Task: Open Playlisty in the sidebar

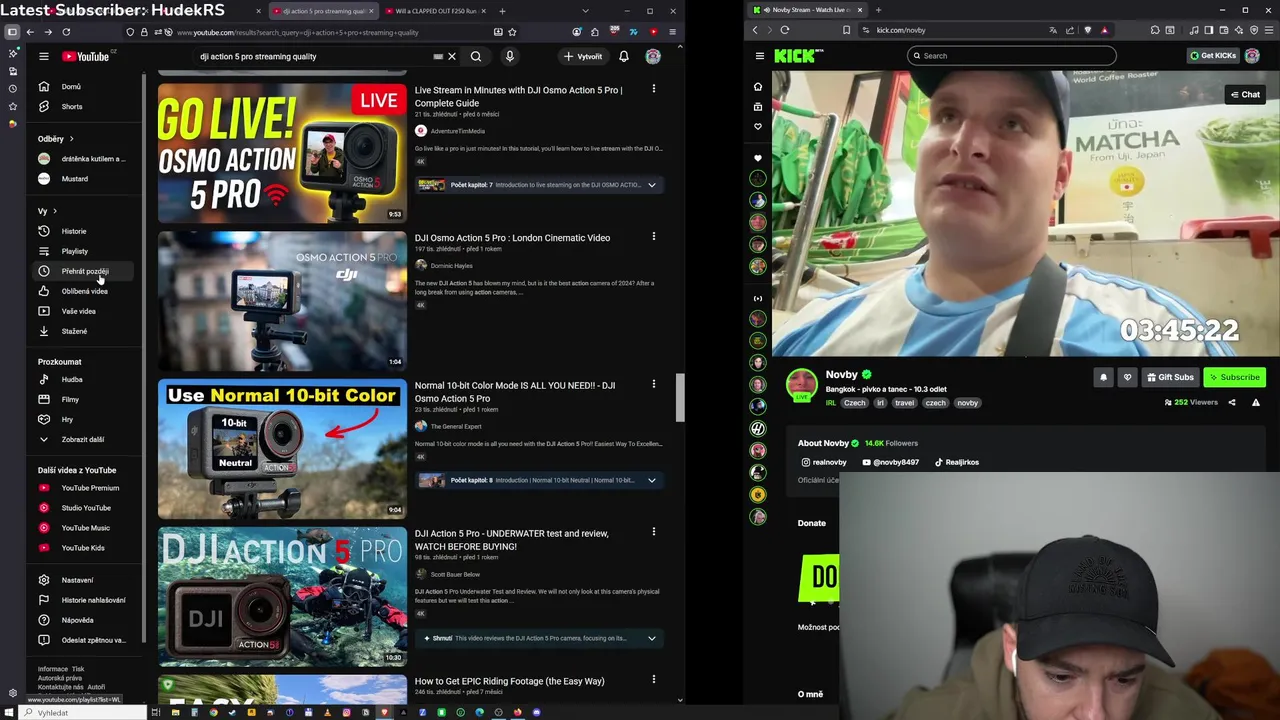Action: [84, 251]
